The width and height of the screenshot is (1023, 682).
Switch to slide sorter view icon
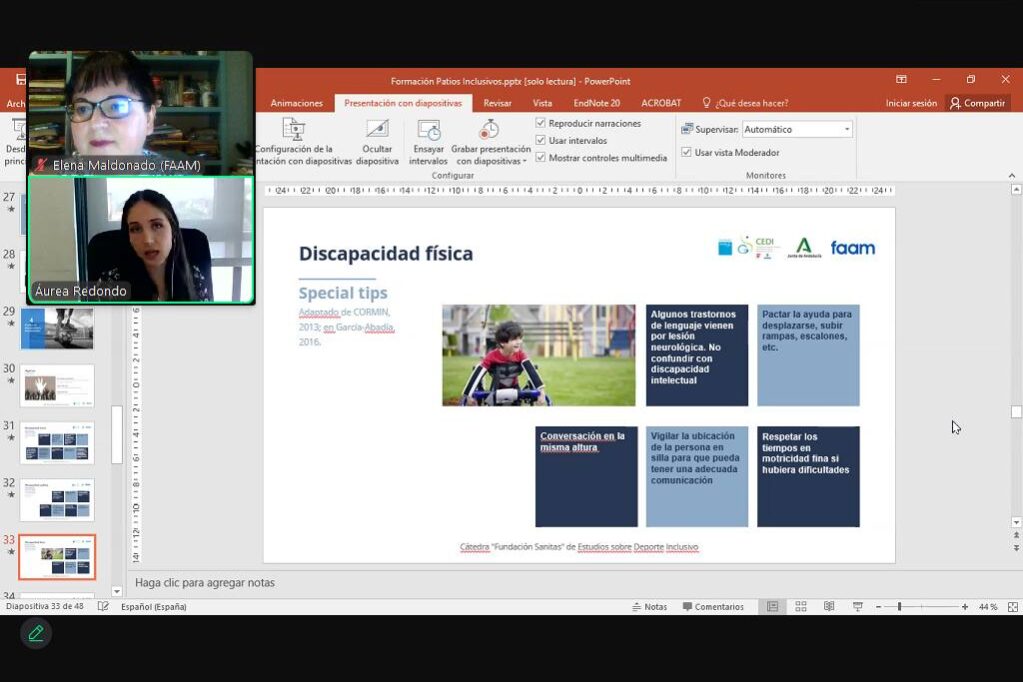(x=801, y=606)
